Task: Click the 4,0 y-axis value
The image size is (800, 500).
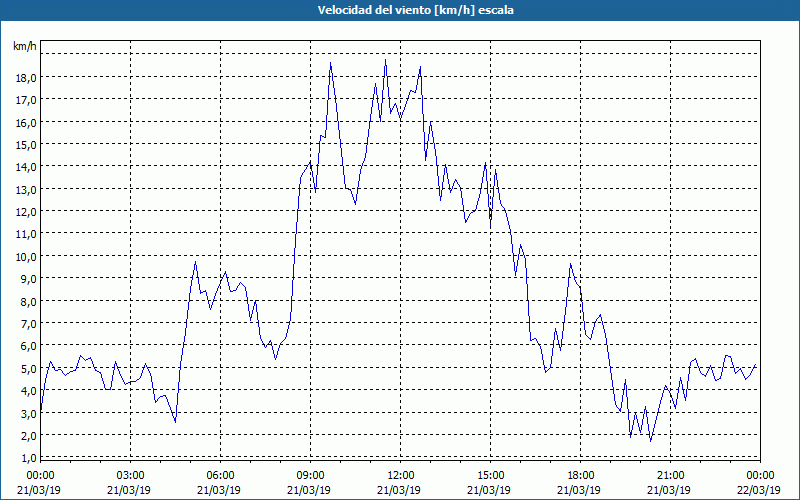Action: click(28, 391)
